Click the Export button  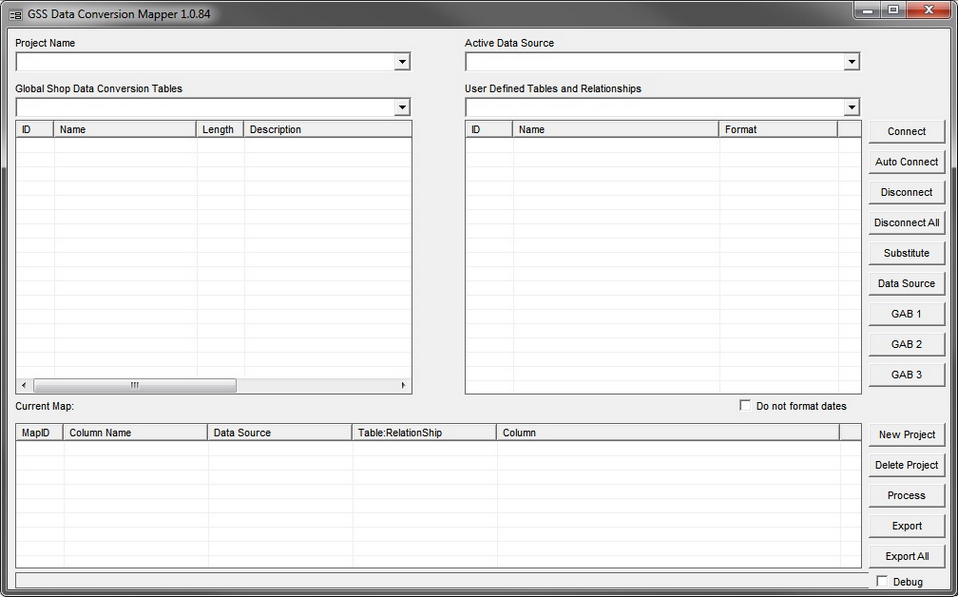pos(907,526)
